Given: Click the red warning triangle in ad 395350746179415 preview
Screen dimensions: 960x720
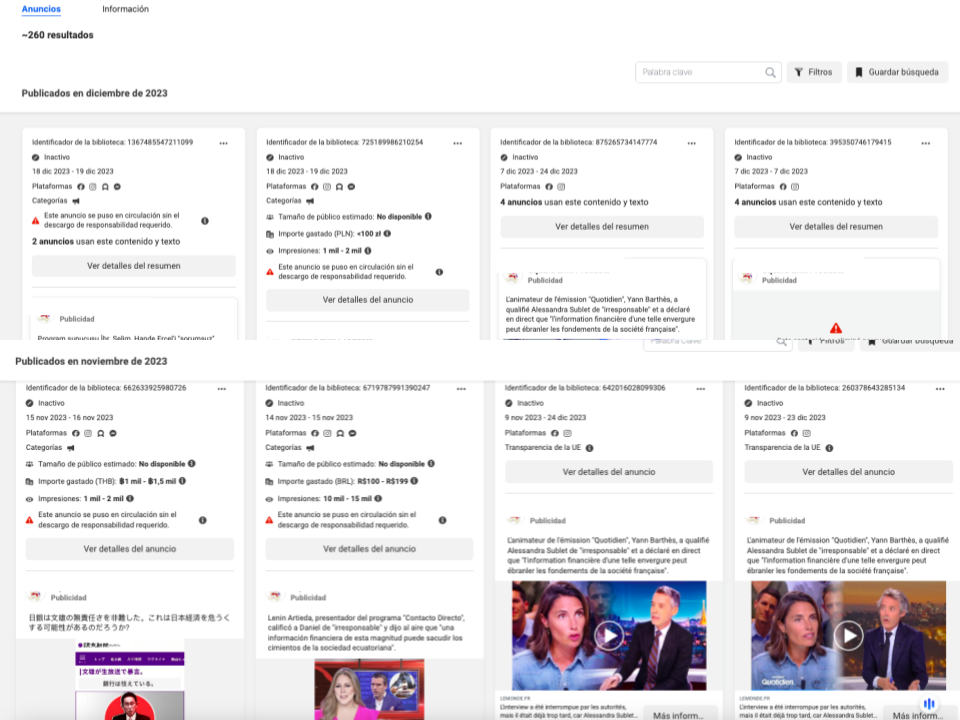Looking at the screenshot, I should 836,328.
